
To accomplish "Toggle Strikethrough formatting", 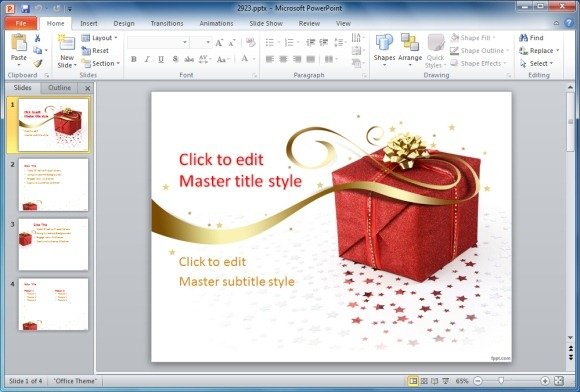I will tap(189, 59).
